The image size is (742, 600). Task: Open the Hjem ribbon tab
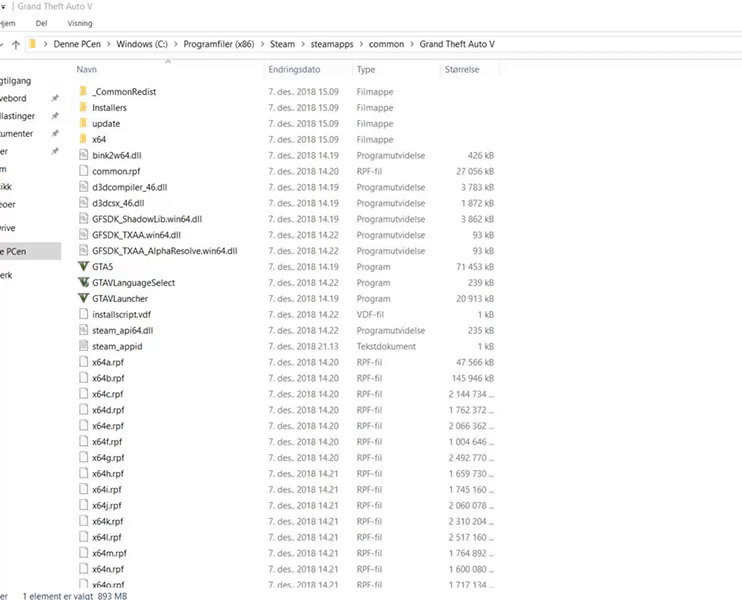(8, 23)
